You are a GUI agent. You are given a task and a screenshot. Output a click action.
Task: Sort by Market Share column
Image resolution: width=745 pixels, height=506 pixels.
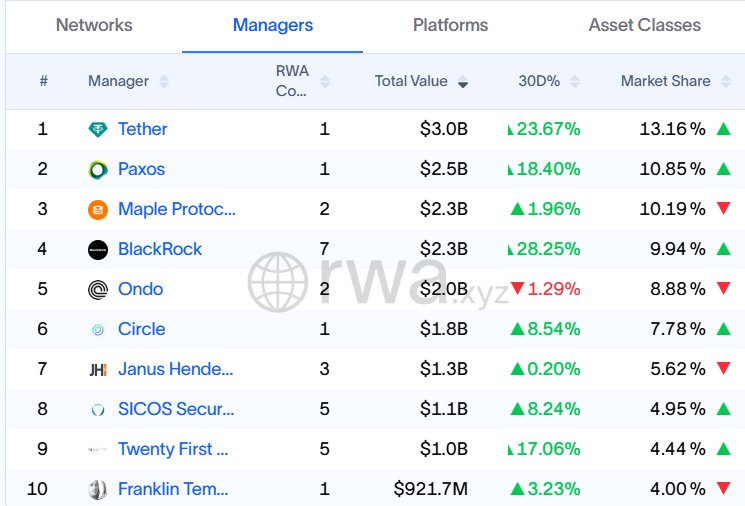pyautogui.click(x=725, y=81)
